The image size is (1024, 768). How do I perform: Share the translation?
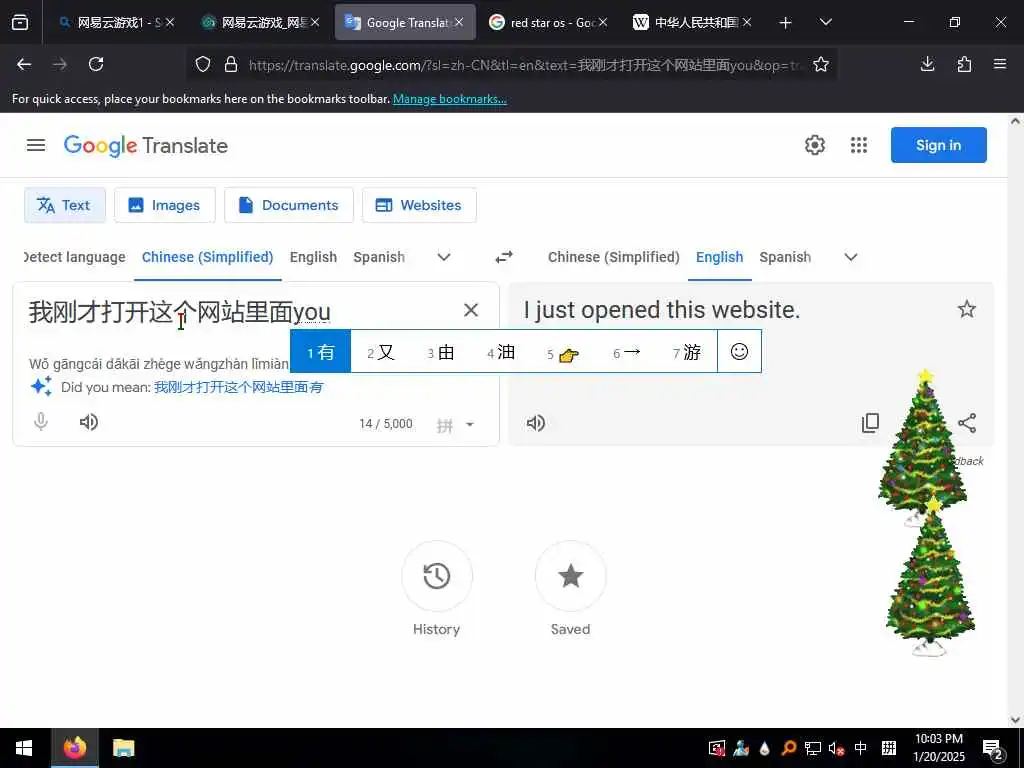(967, 423)
